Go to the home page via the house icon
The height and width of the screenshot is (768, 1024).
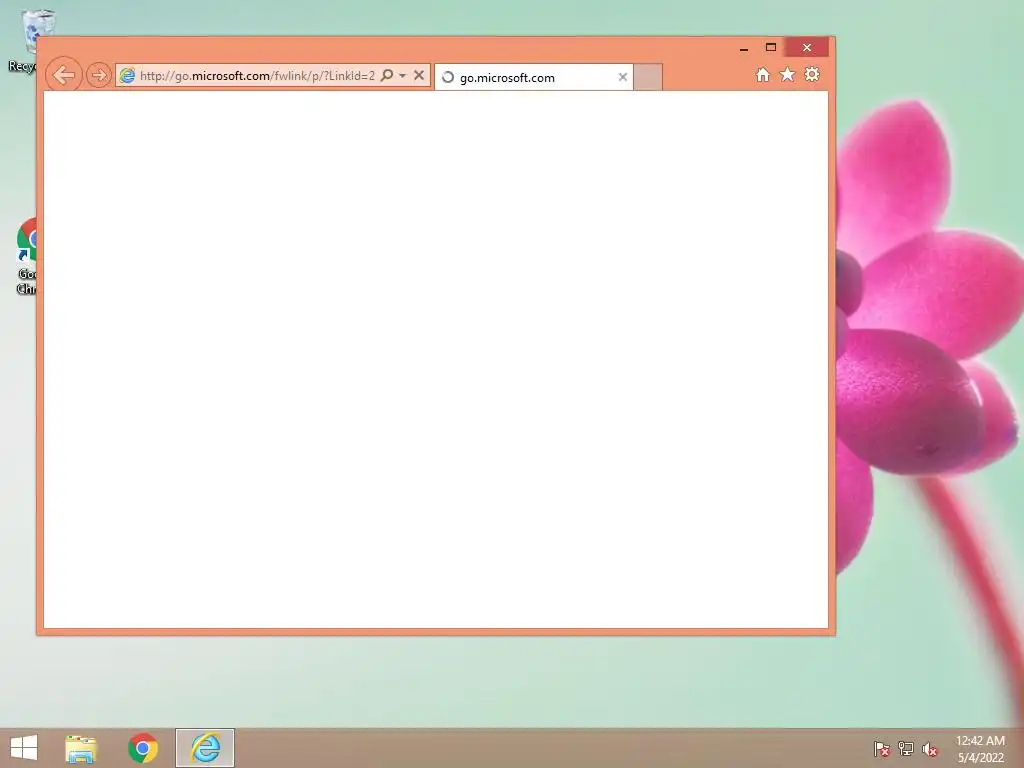coord(762,74)
